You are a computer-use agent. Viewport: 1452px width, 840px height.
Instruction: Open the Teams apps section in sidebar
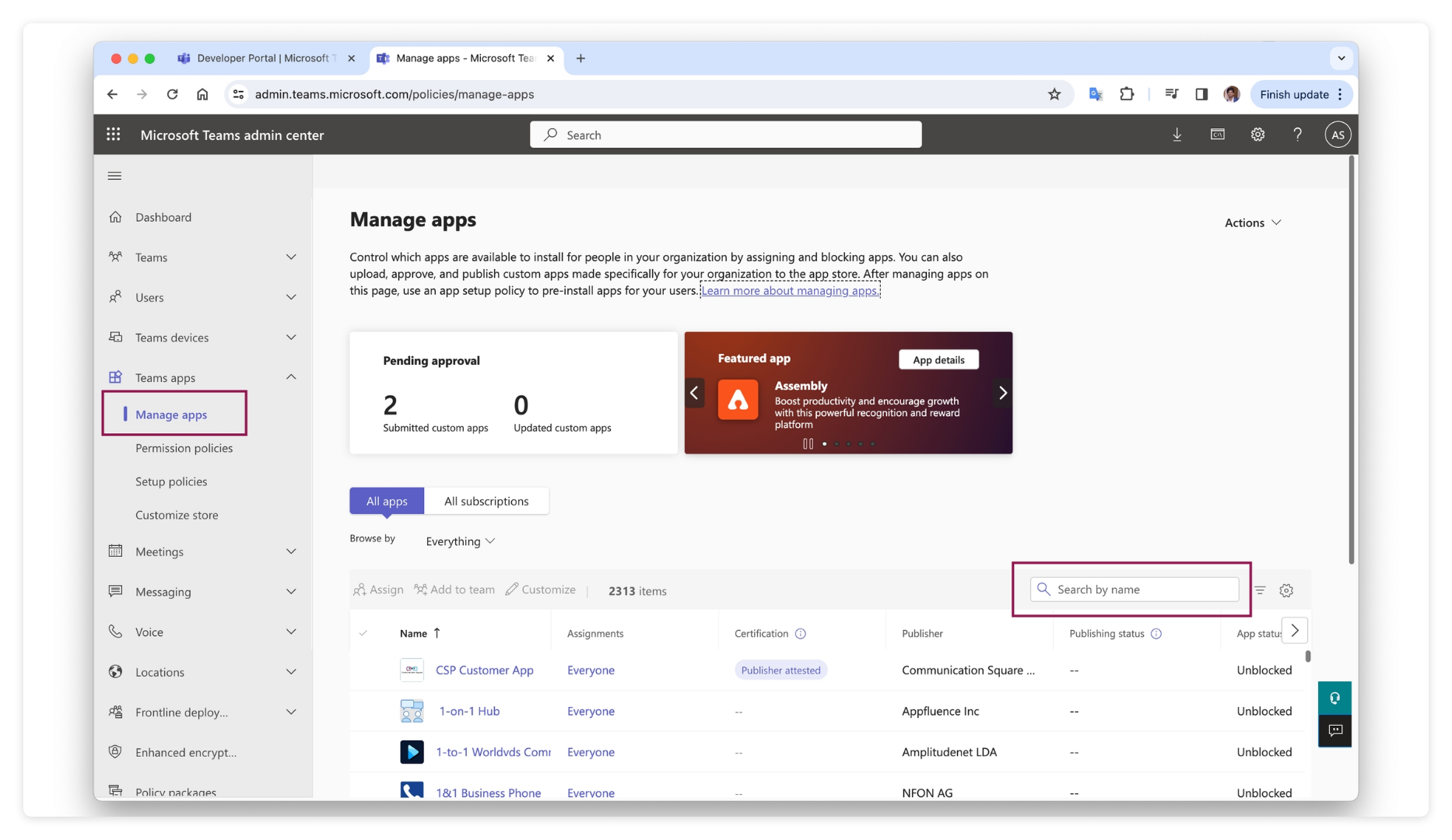coord(164,377)
